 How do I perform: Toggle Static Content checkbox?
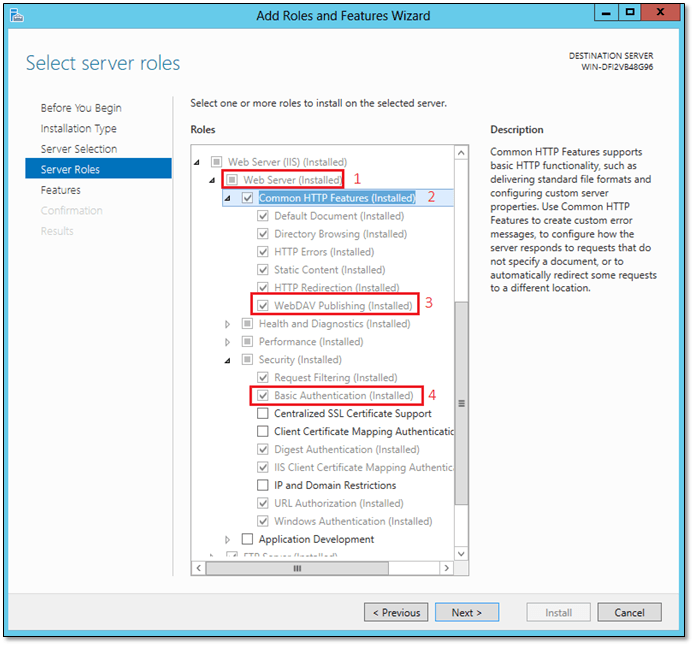pos(263,269)
